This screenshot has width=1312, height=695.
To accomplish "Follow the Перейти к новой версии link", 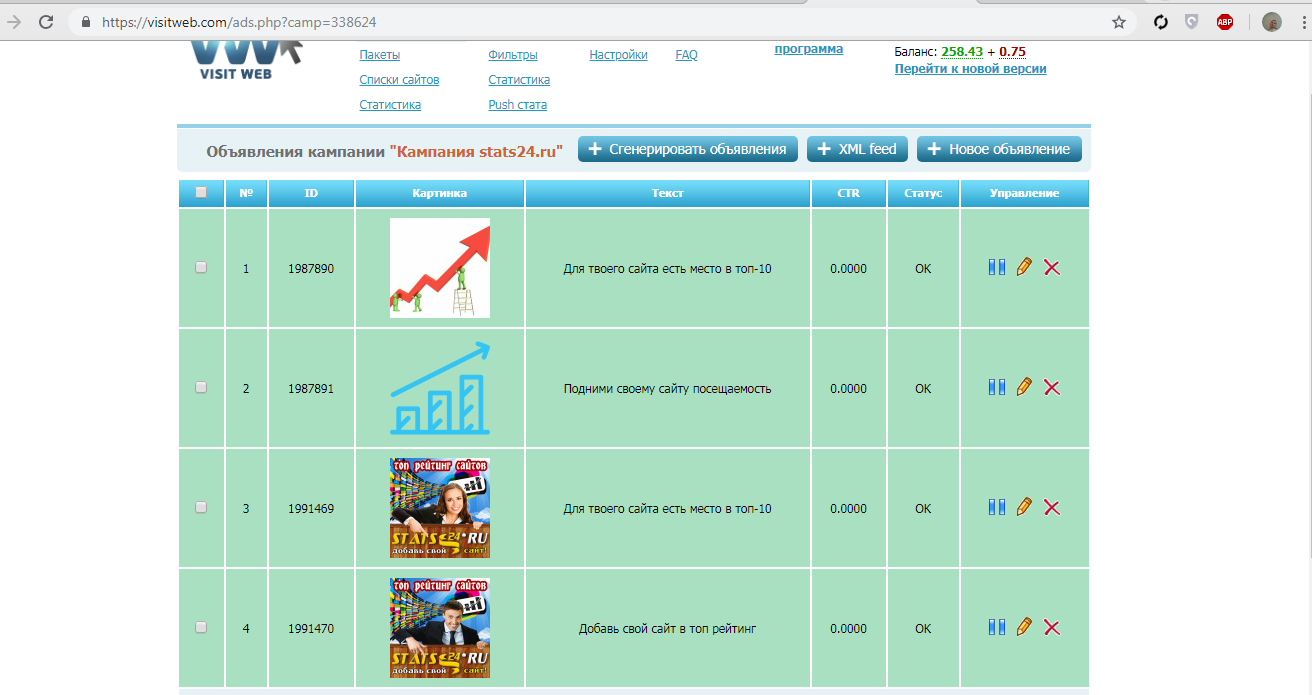I will pos(970,69).
